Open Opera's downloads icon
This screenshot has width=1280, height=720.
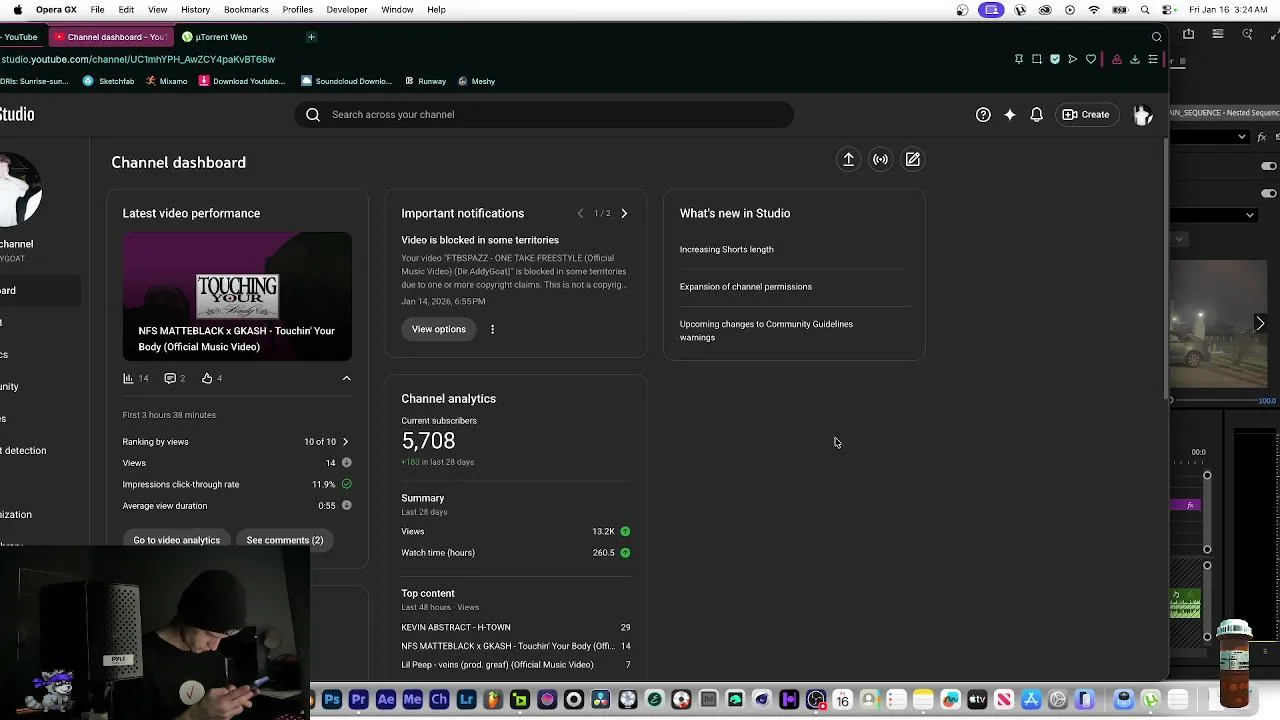click(x=1135, y=59)
